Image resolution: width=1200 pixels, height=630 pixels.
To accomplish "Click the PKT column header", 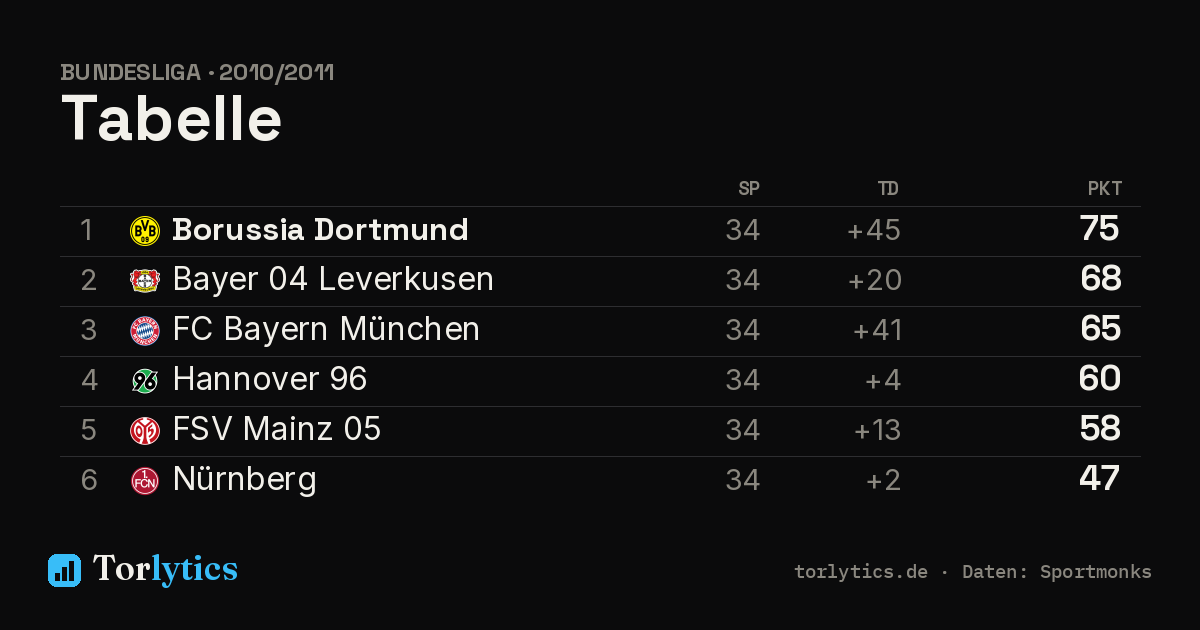I will 1105,189.
